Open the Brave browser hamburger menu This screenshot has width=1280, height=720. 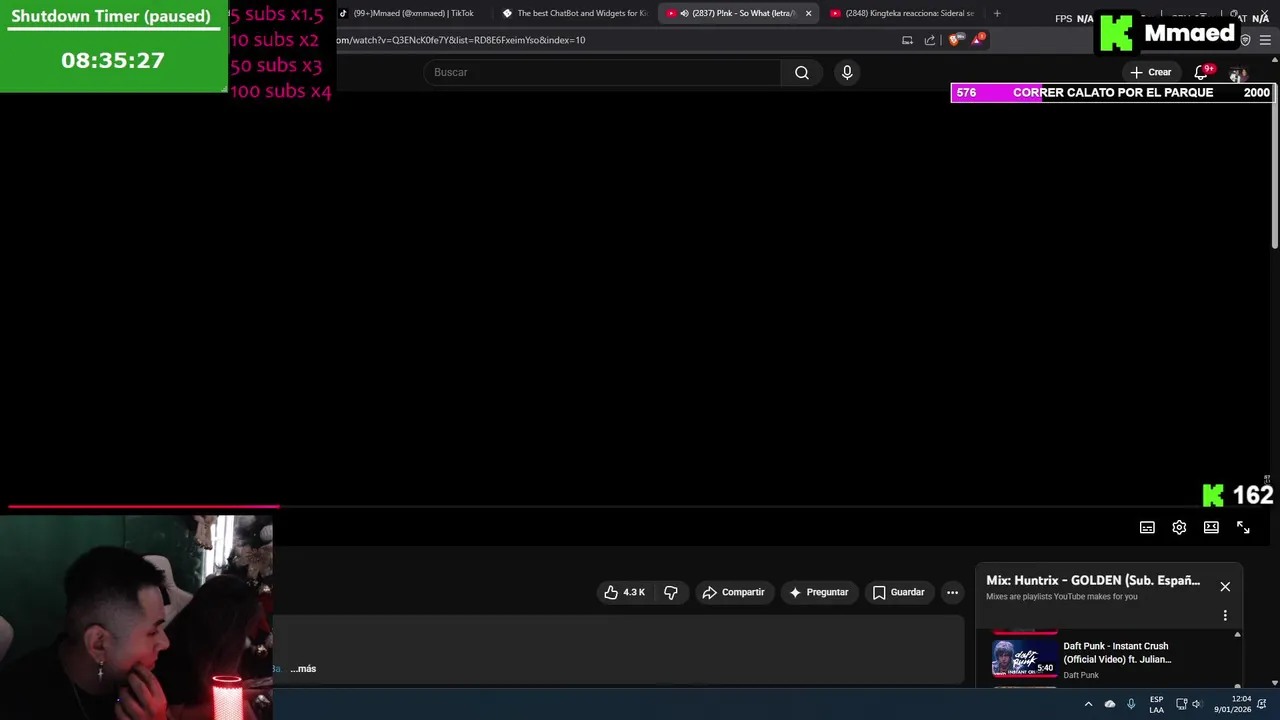tap(1265, 40)
